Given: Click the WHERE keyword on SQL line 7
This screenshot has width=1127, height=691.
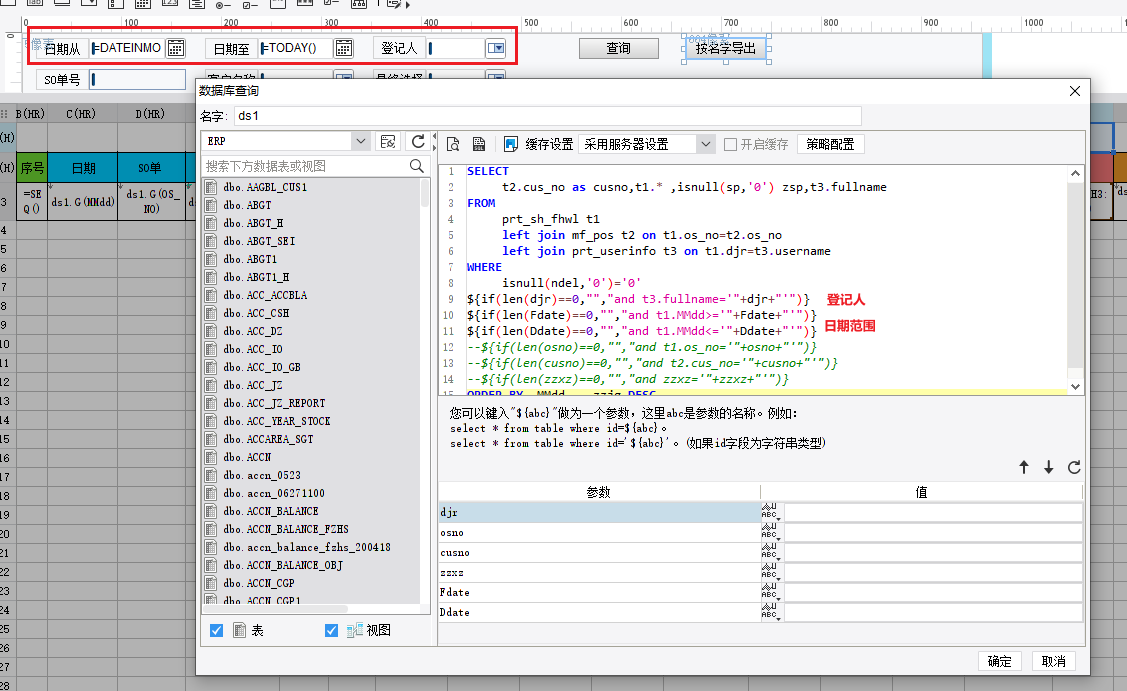Looking at the screenshot, I should [484, 267].
